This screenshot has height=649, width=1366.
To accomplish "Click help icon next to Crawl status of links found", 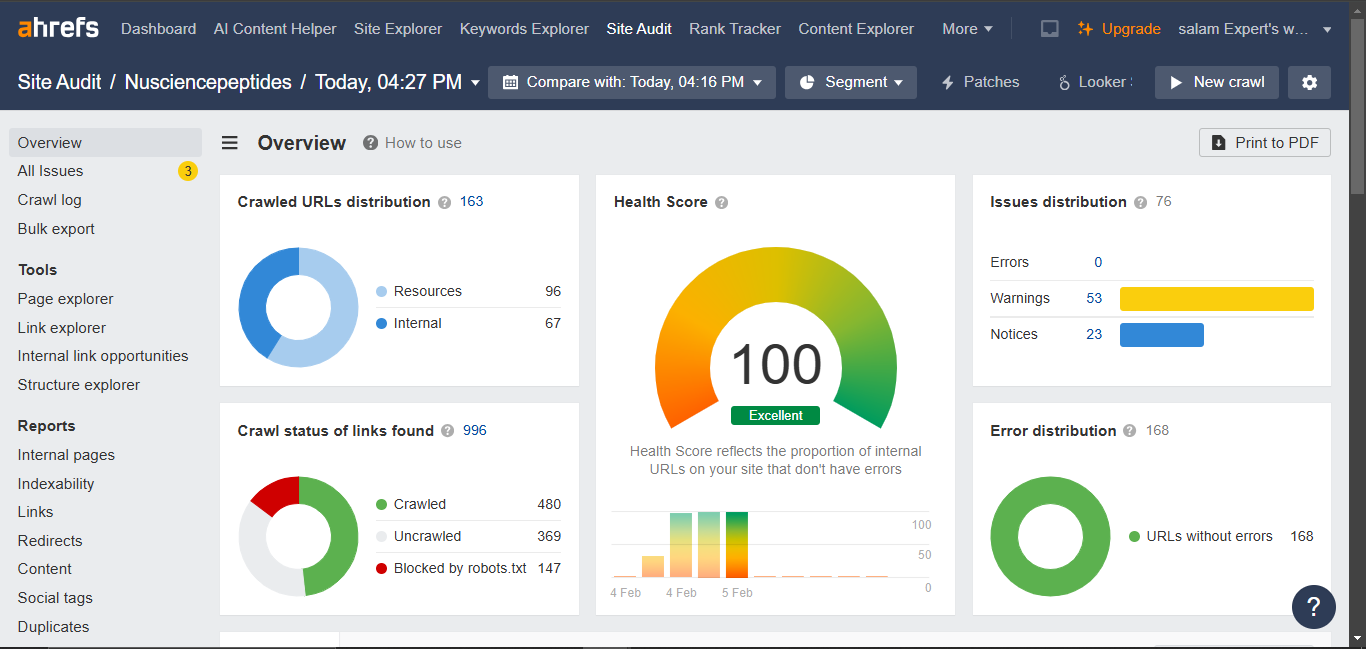I will click(447, 431).
